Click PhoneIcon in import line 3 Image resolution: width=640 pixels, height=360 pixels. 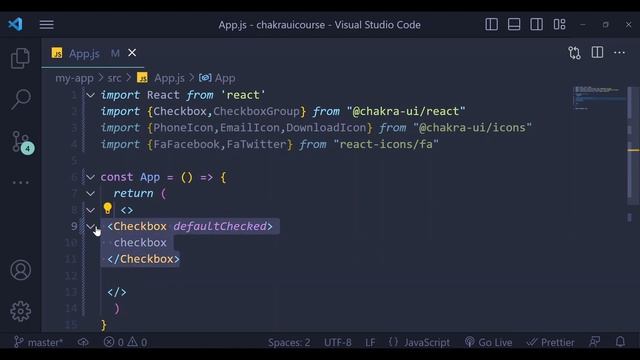click(x=183, y=128)
